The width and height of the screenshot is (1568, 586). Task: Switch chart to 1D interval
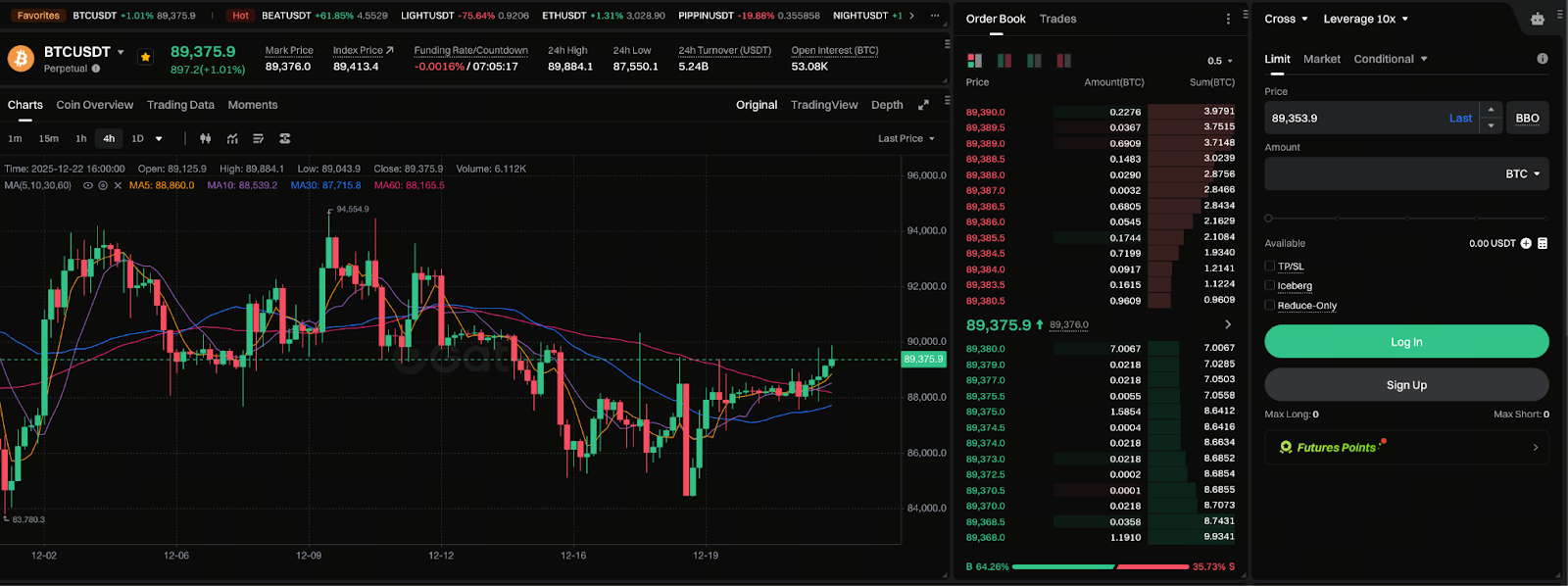137,138
